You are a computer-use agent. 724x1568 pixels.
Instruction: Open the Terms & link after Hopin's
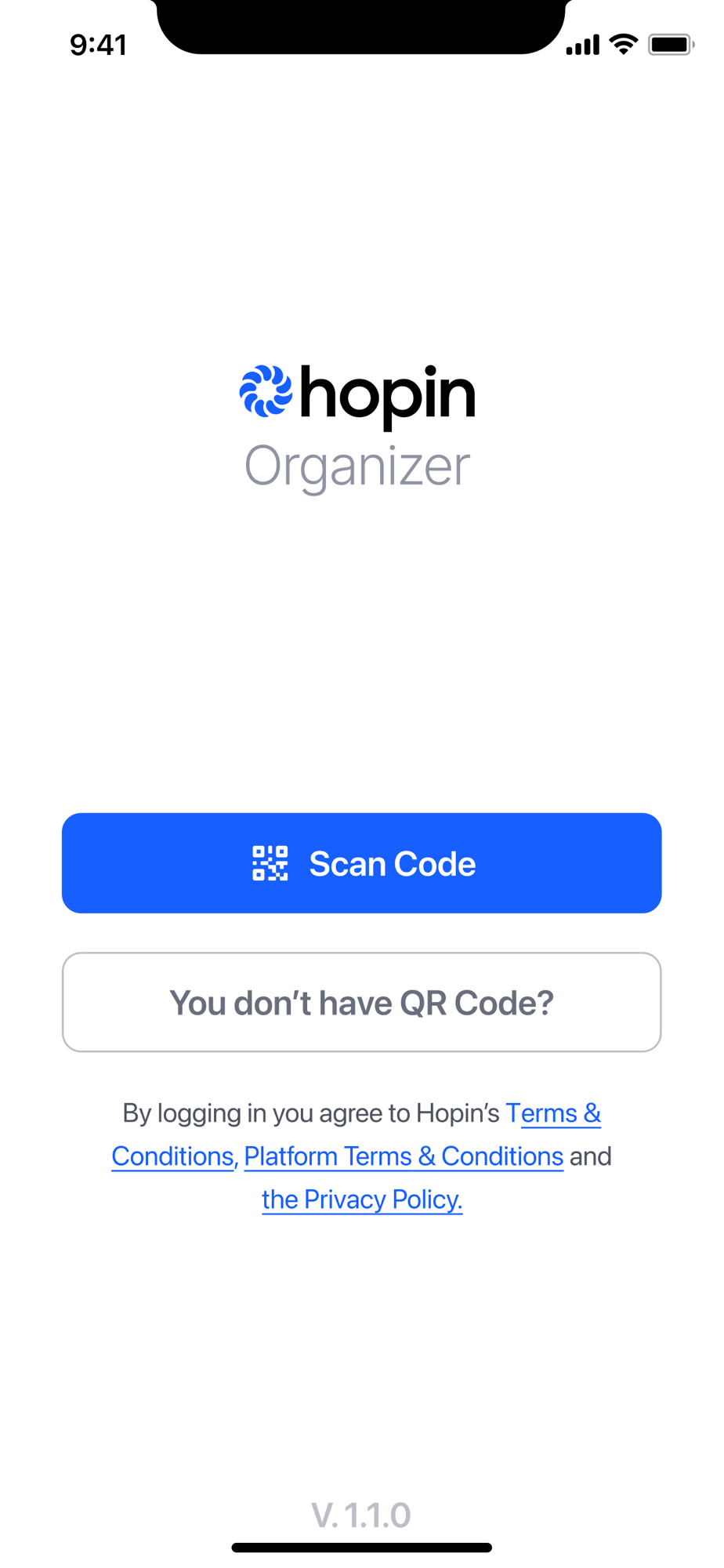[x=553, y=1112]
